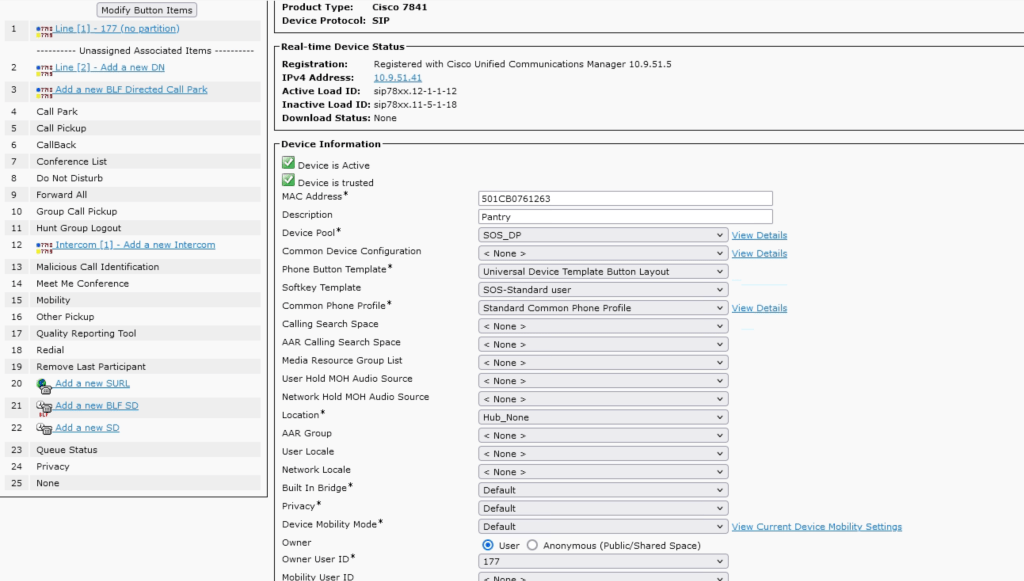Click the Line [2] Add DN icon
1024x581 pixels.
click(44, 68)
